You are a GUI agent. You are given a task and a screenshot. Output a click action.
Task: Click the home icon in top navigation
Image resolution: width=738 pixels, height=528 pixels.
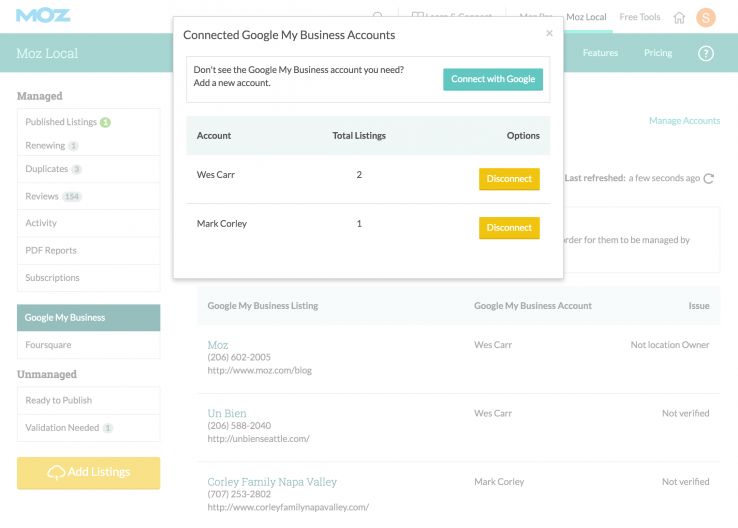point(680,17)
